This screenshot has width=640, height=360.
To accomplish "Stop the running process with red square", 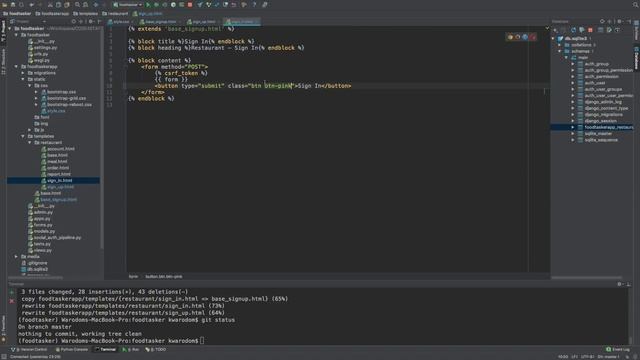I will 190,5.
